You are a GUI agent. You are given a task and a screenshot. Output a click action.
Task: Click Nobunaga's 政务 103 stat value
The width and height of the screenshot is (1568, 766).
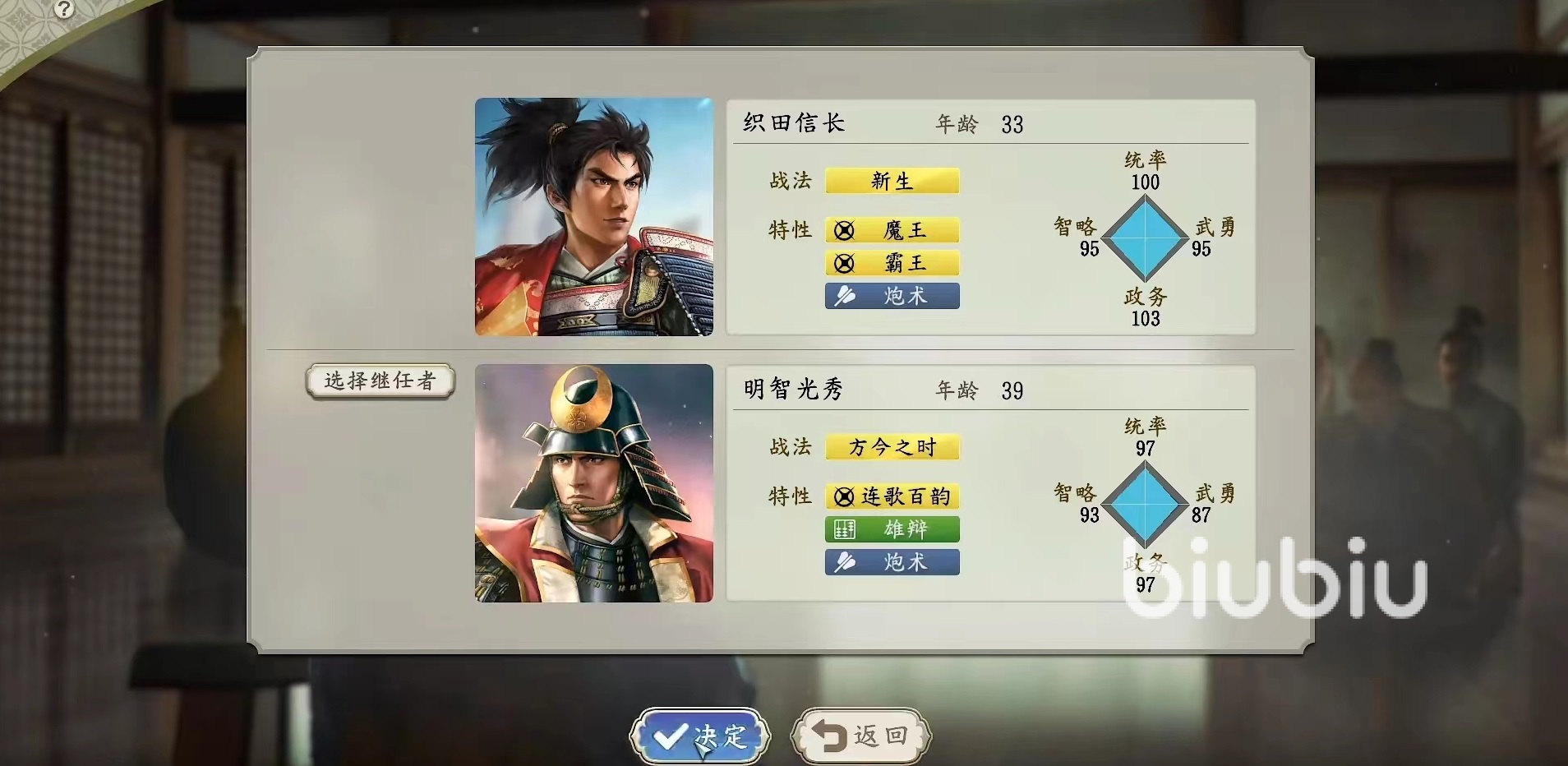(x=1145, y=318)
